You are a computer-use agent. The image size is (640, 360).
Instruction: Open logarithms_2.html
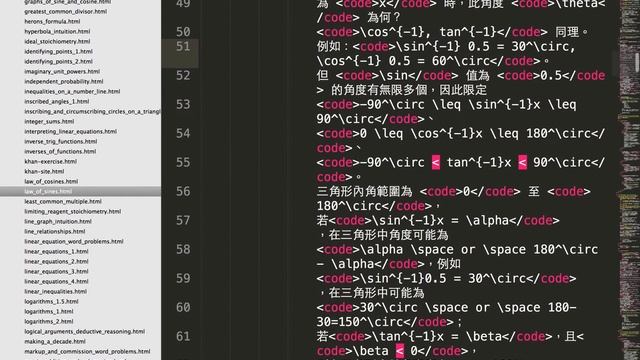[x=49, y=321]
